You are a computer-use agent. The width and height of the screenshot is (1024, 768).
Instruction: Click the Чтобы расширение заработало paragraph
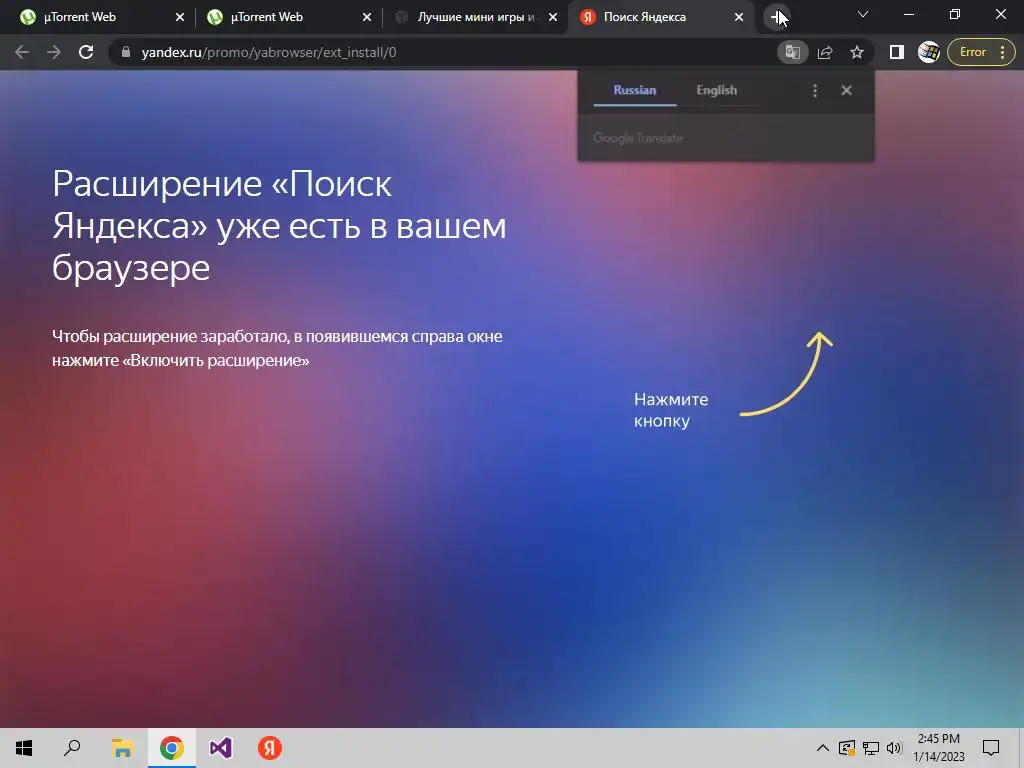pyautogui.click(x=277, y=348)
